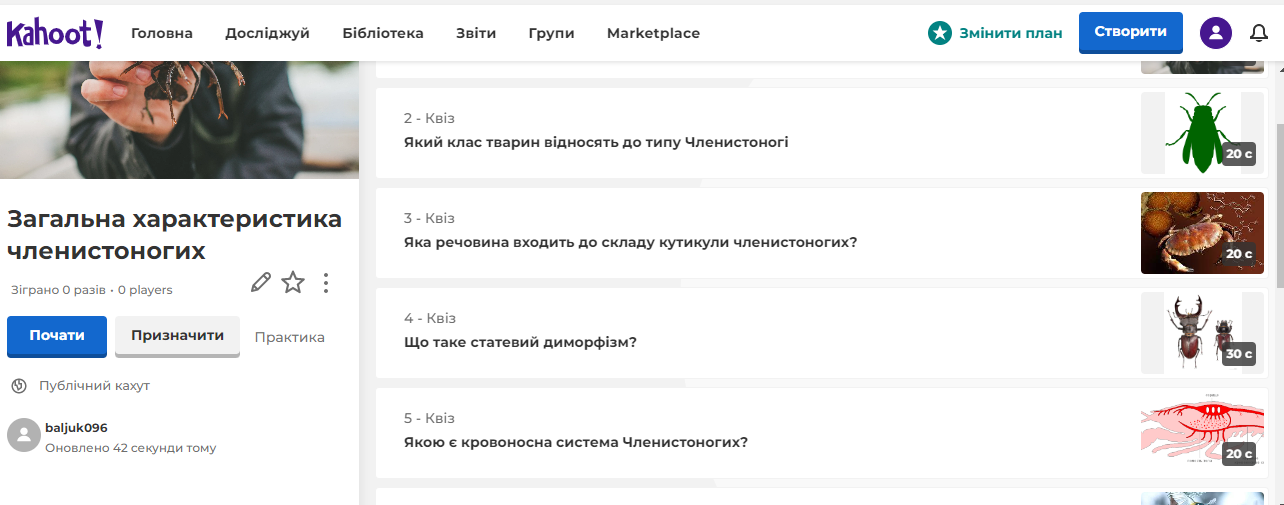This screenshot has height=505, width=1284.
Task: Start the kahoot with Почати
Action: tap(57, 336)
